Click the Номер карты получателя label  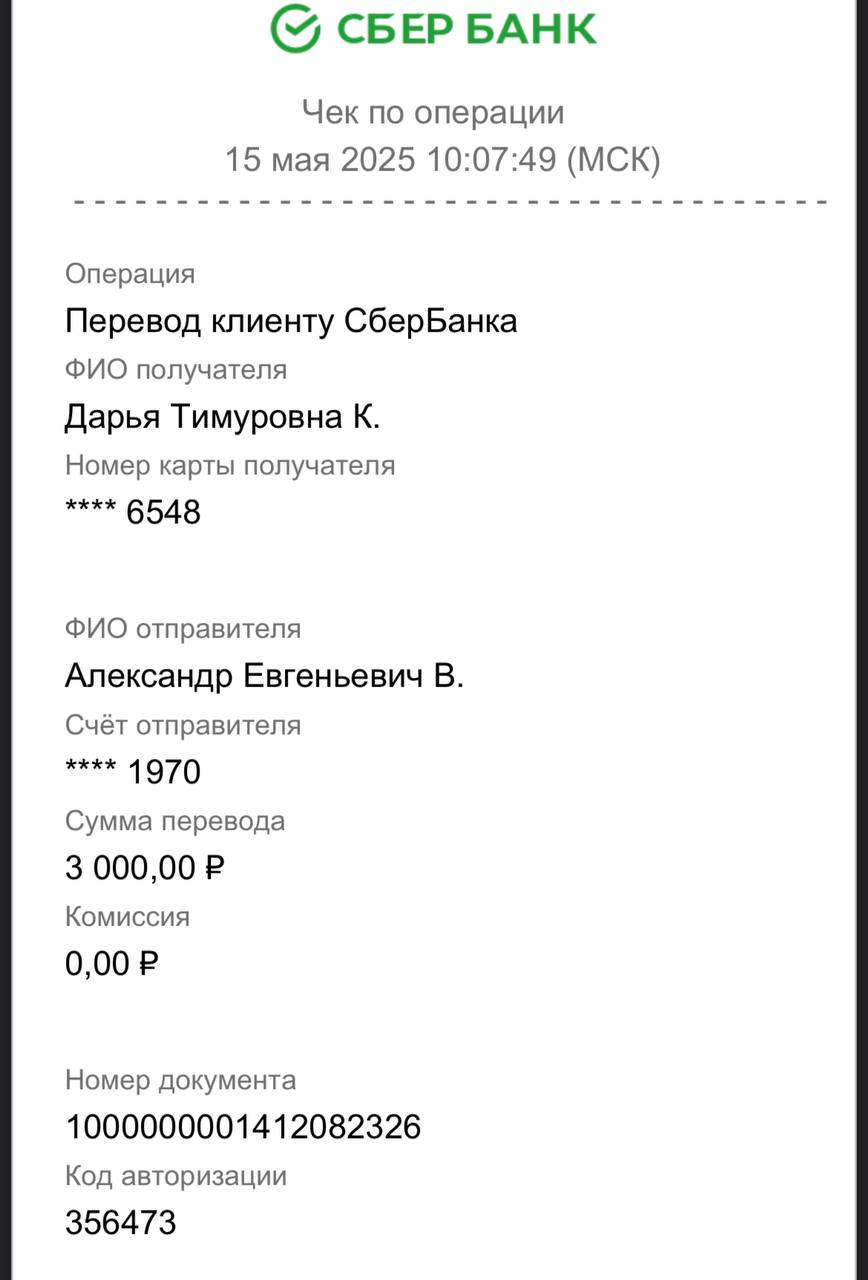pyautogui.click(x=230, y=466)
